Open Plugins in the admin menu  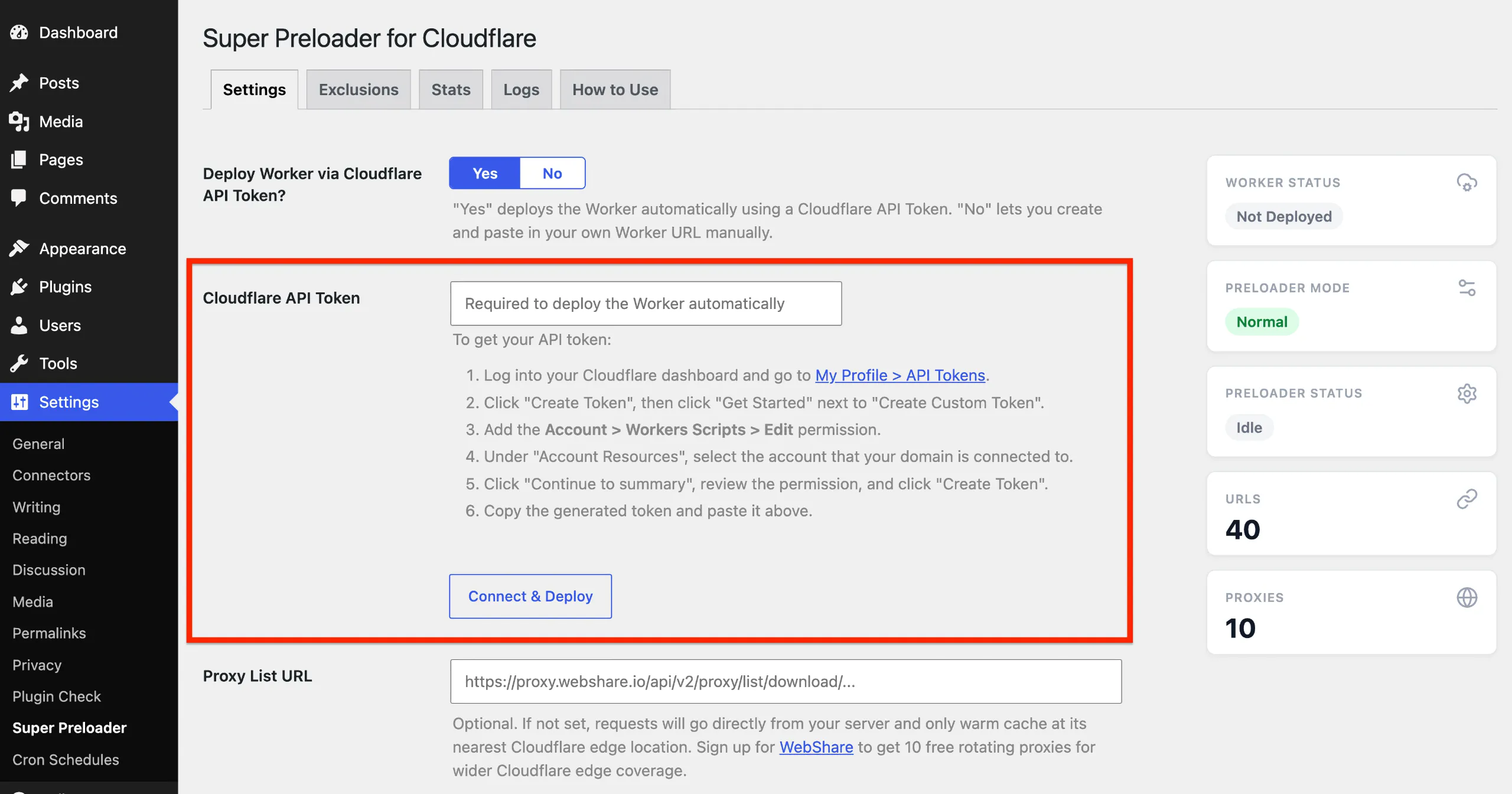89,287
